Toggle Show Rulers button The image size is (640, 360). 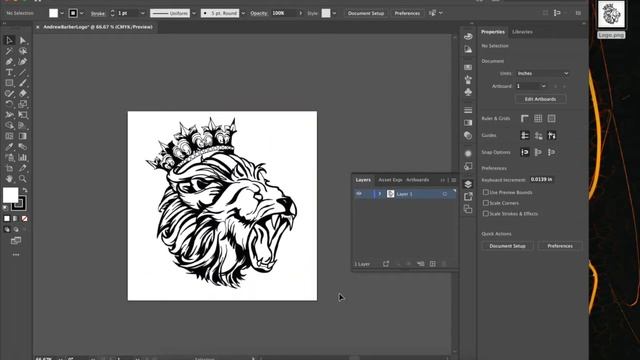524,118
